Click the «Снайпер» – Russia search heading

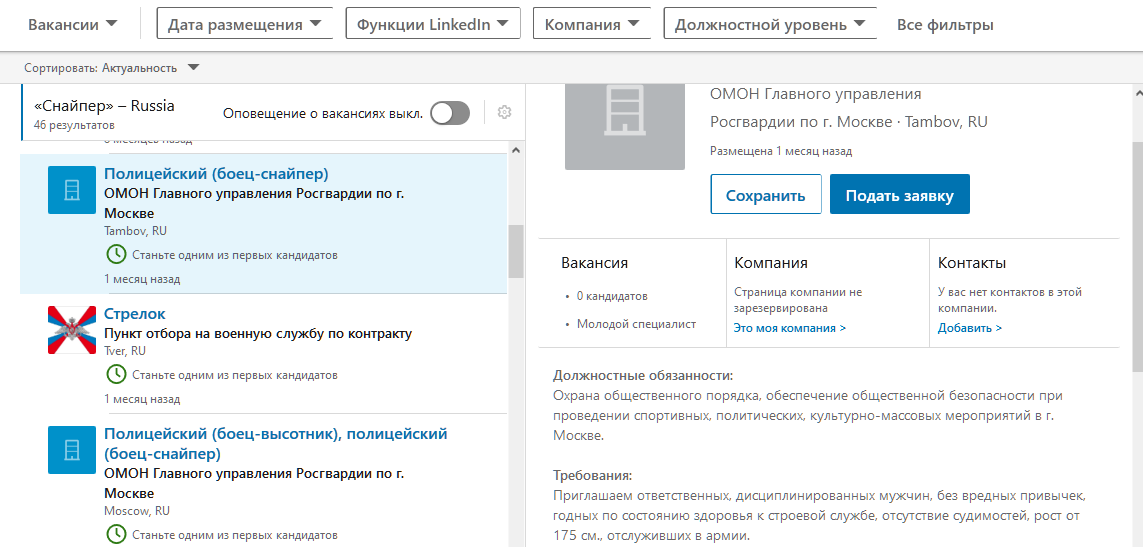[x=104, y=106]
